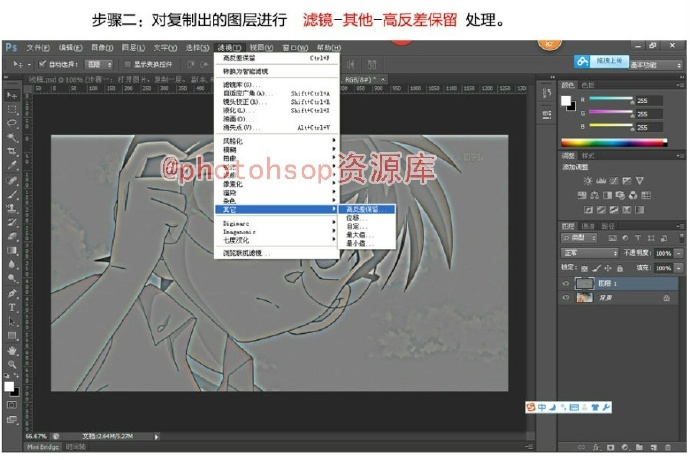
Task: Select the Crop tool
Action: click(12, 151)
